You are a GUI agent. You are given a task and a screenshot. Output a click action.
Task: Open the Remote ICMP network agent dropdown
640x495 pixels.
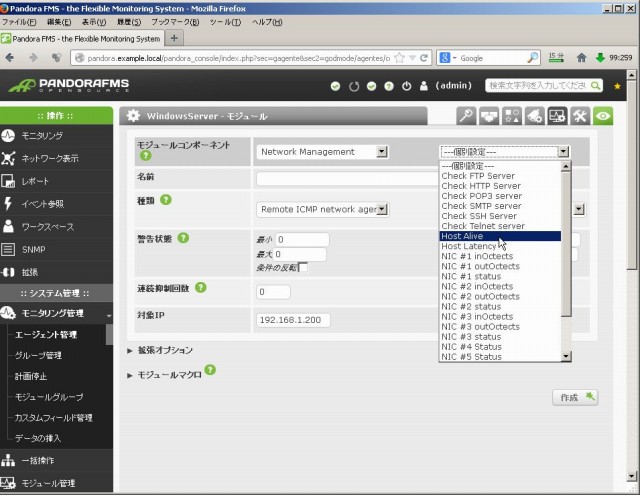[x=322, y=209]
